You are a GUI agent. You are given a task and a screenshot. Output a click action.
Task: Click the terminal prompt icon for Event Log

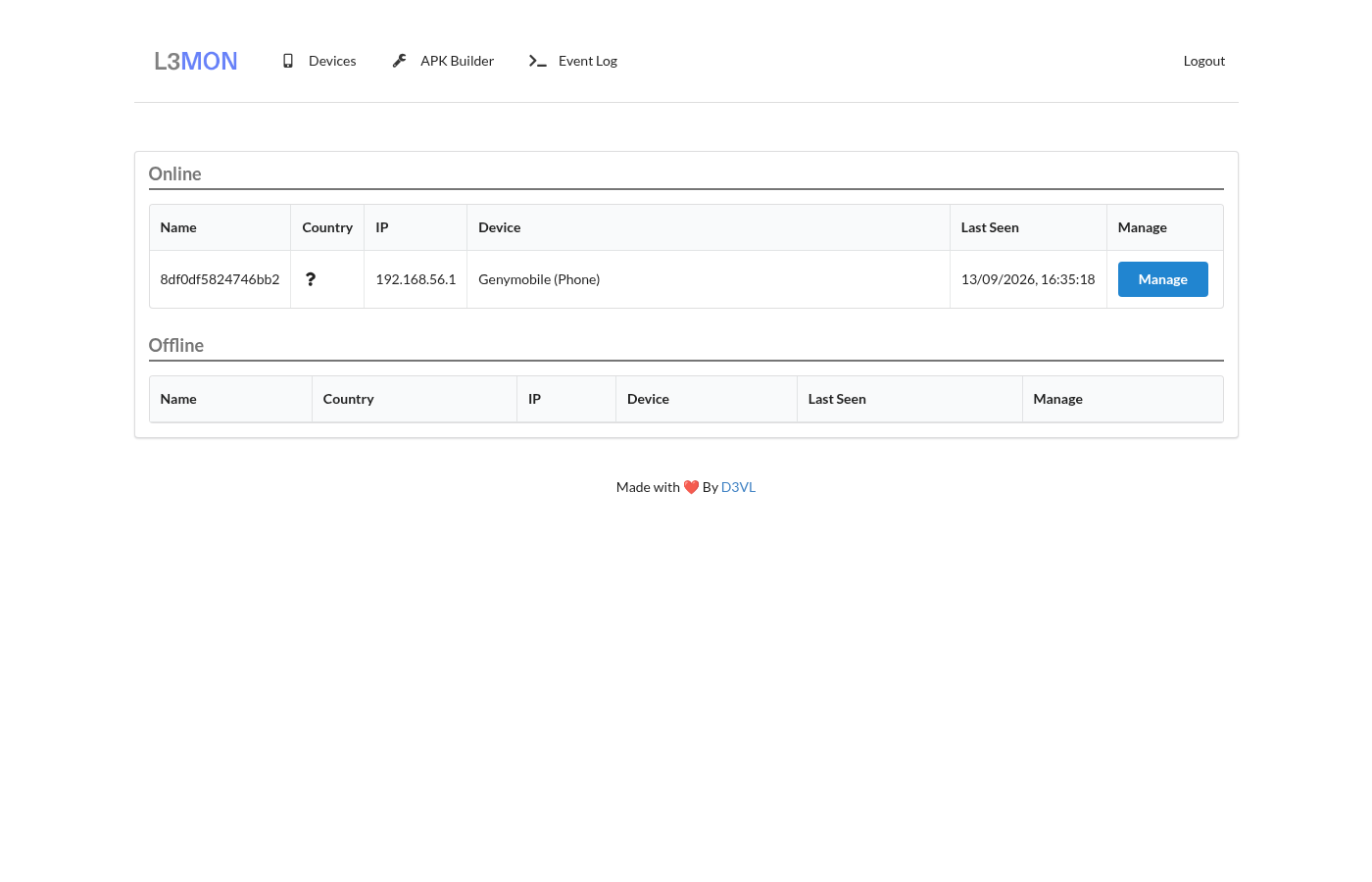pos(538,61)
